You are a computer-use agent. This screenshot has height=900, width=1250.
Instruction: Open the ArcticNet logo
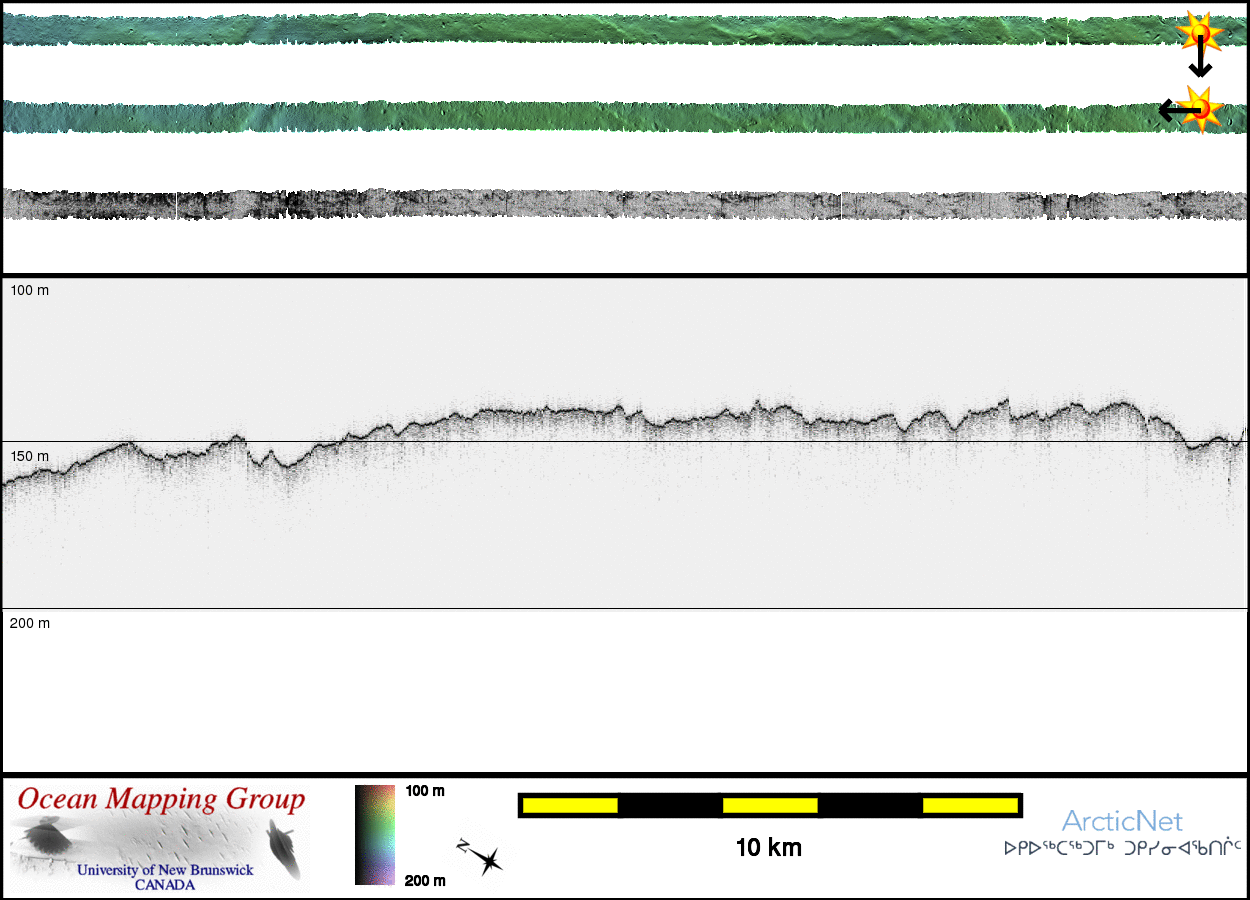coord(1122,822)
